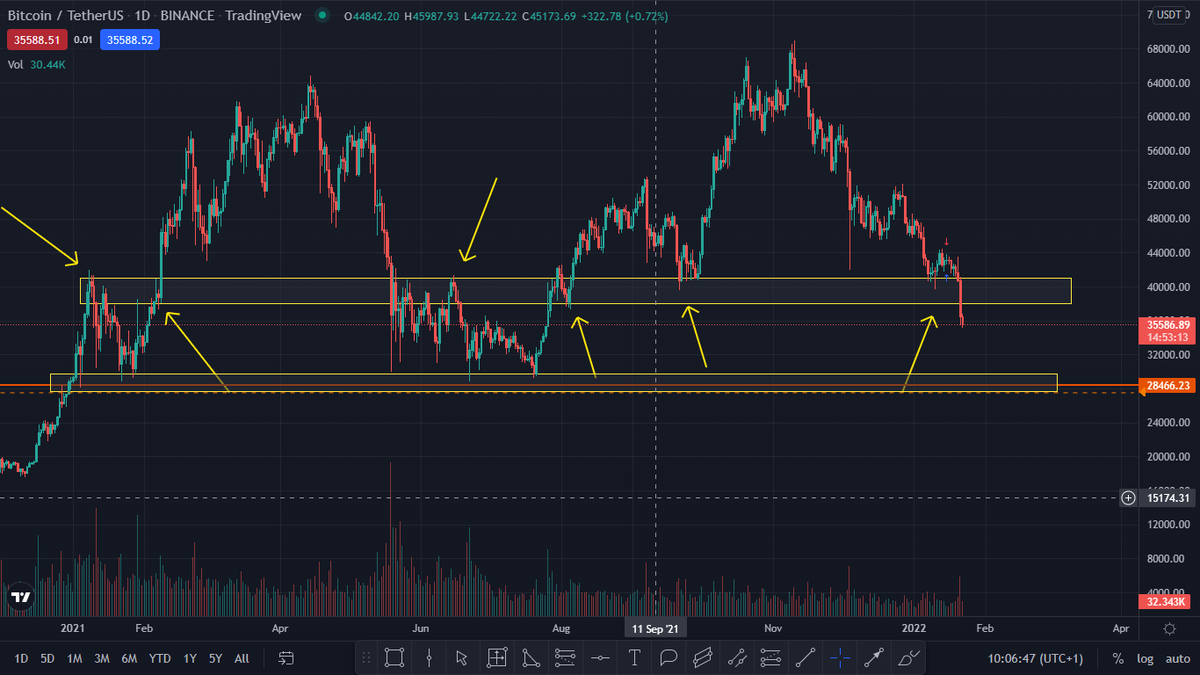Click the green market status dot
1200x675 pixels.
321,16
